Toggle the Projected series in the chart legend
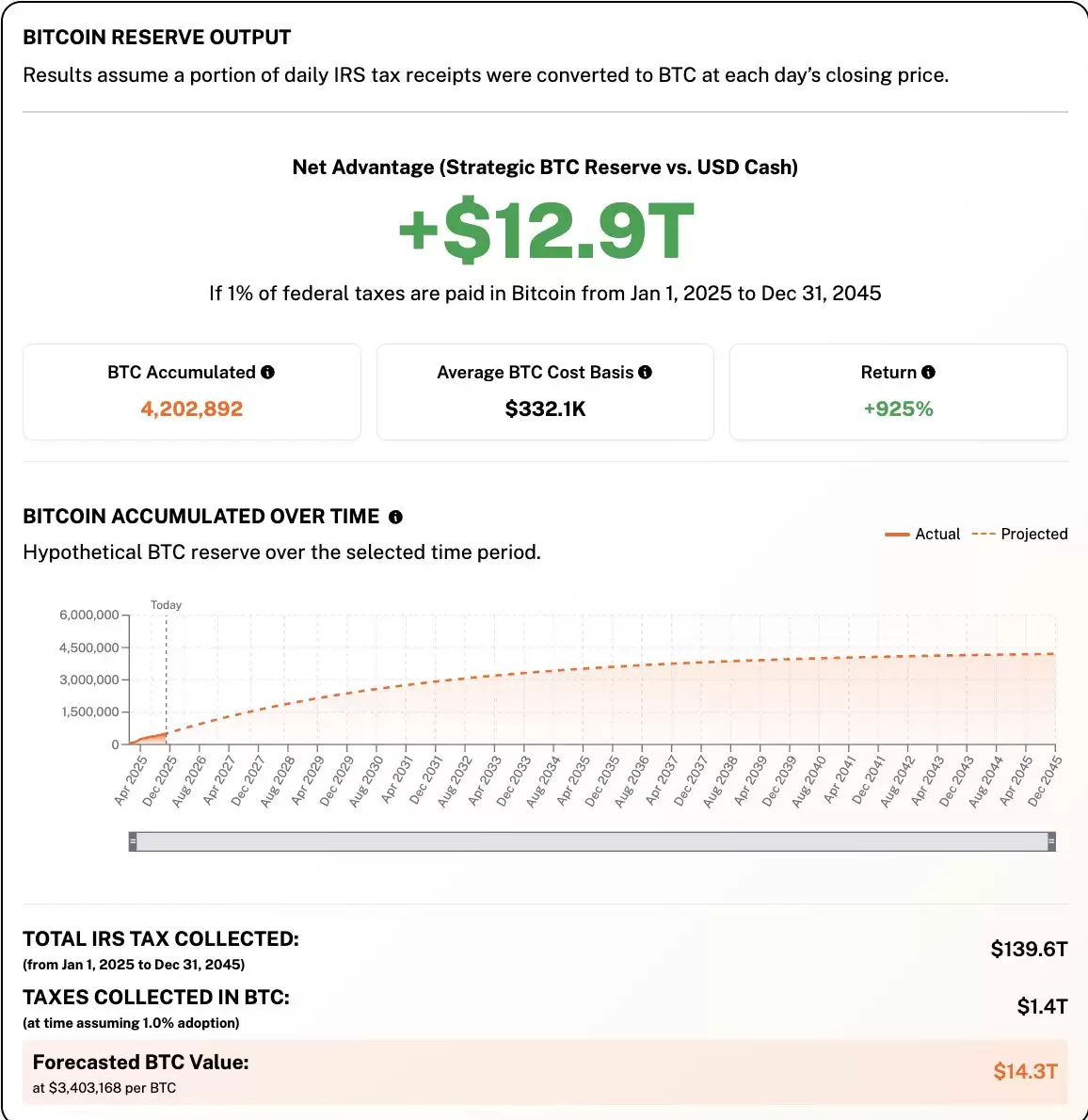 coord(1020,534)
